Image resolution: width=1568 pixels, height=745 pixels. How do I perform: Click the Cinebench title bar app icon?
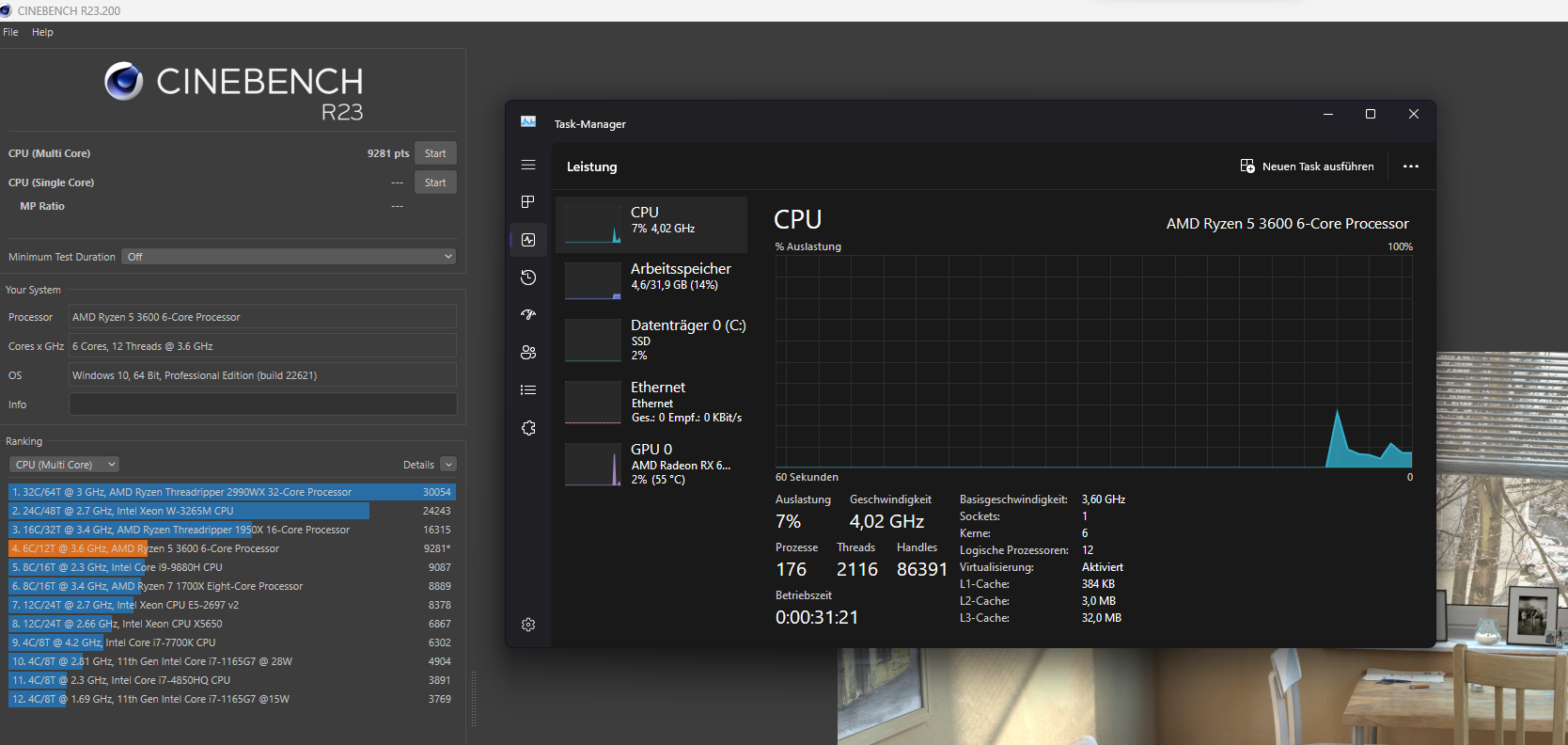pos(6,10)
